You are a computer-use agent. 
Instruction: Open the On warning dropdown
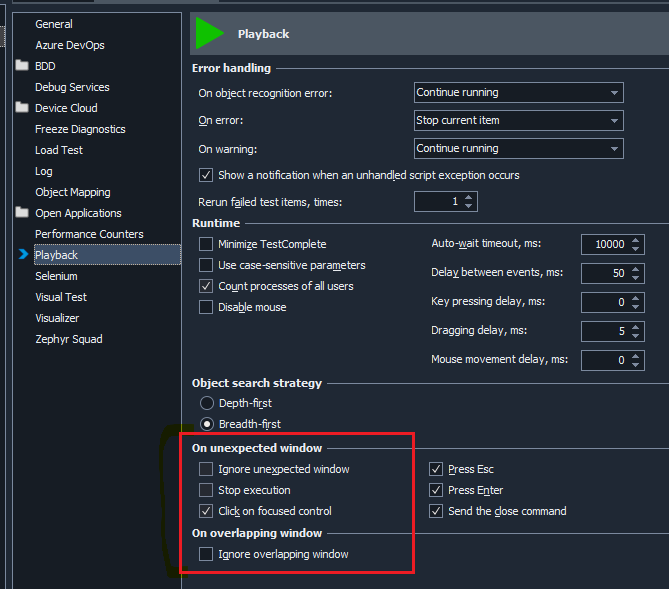[518, 149]
